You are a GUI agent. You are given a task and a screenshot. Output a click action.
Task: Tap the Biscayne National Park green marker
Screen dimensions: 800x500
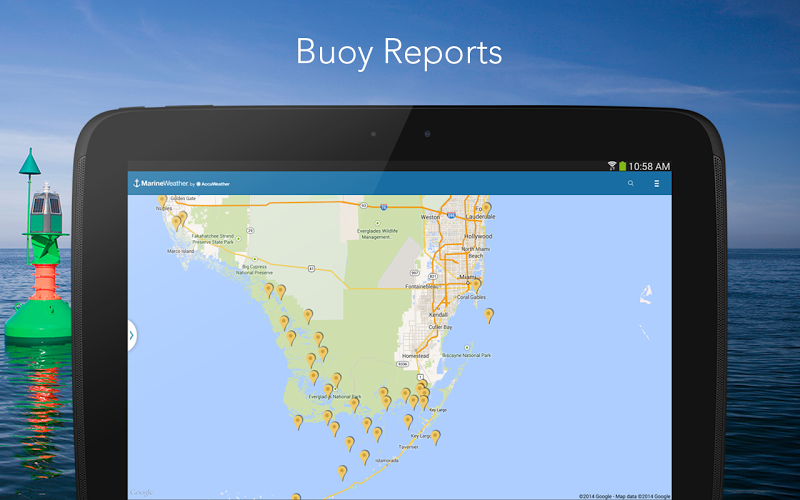466,347
